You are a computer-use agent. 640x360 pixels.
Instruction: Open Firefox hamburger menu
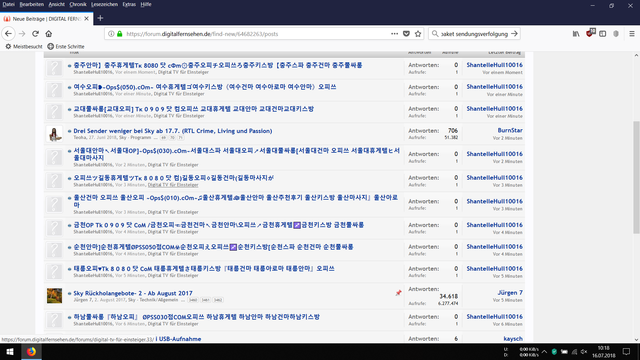(632, 34)
